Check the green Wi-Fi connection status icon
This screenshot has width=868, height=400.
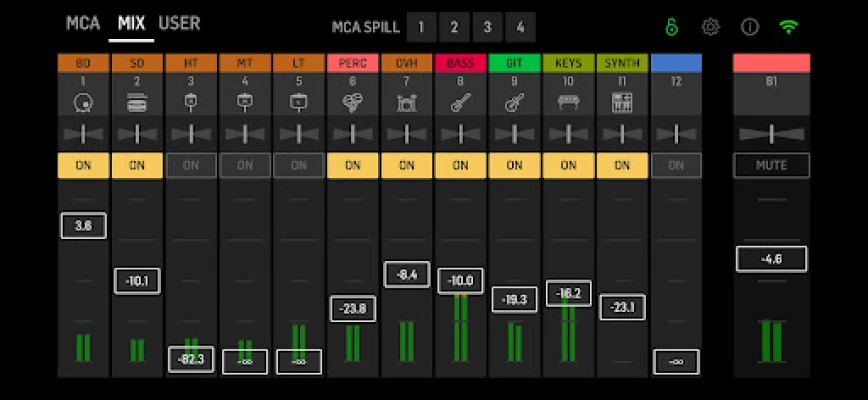point(789,27)
